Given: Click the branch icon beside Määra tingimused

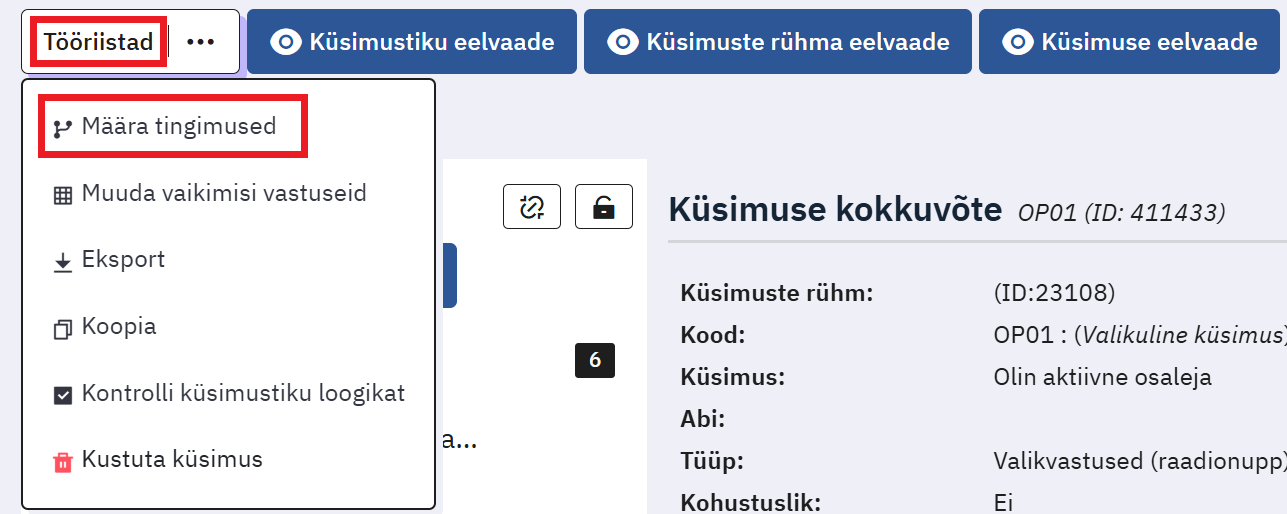Looking at the screenshot, I should pos(63,128).
